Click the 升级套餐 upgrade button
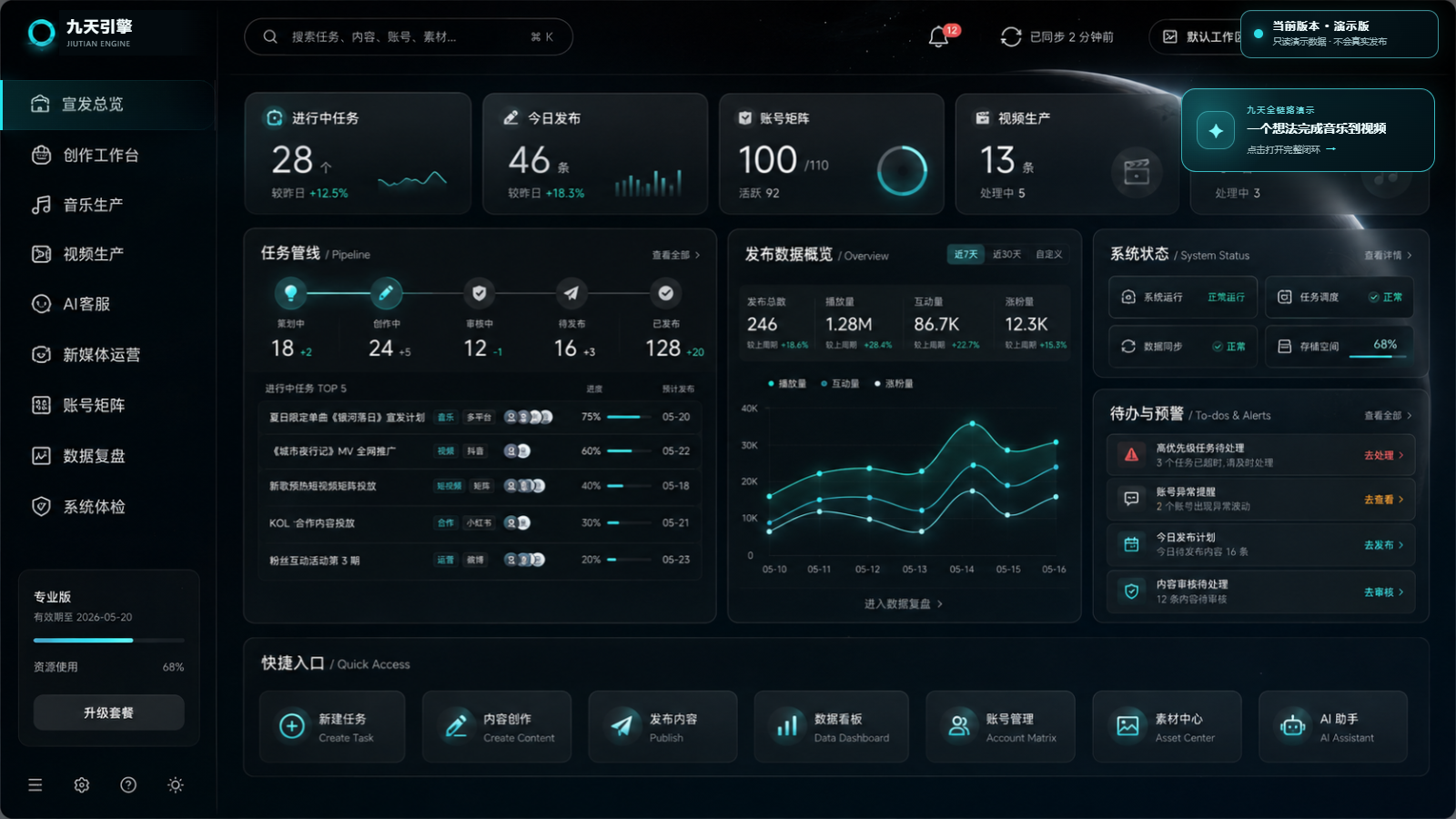 109,713
